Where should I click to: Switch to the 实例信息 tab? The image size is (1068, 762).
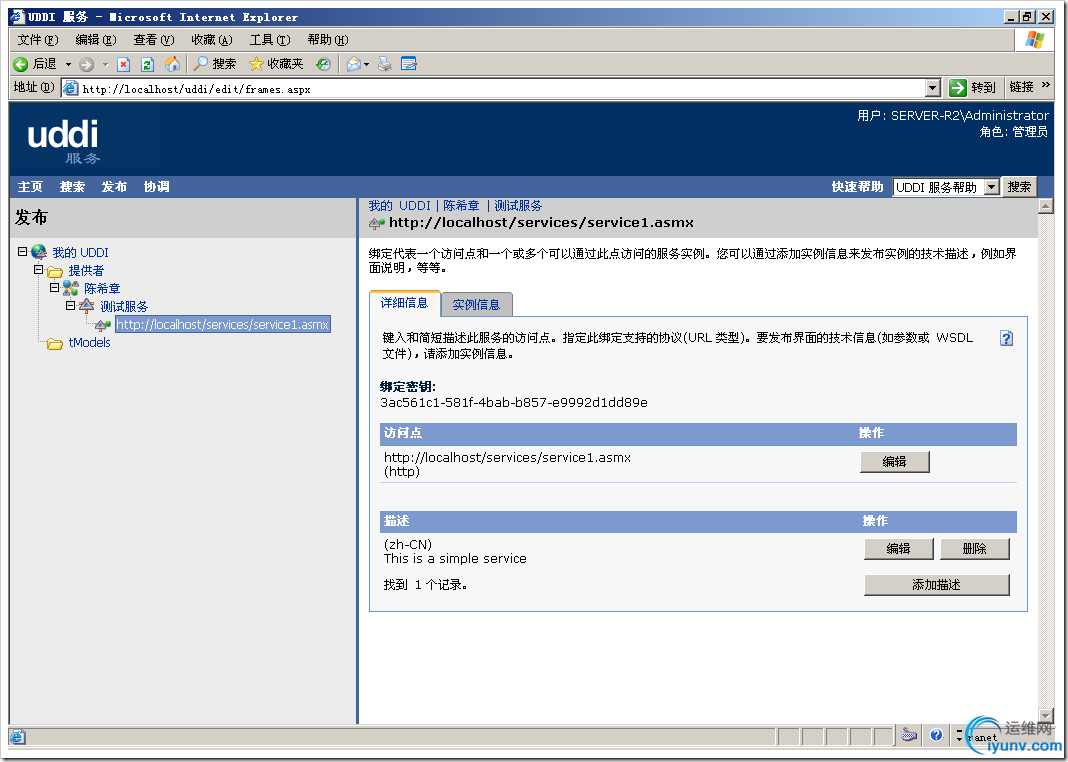click(476, 304)
